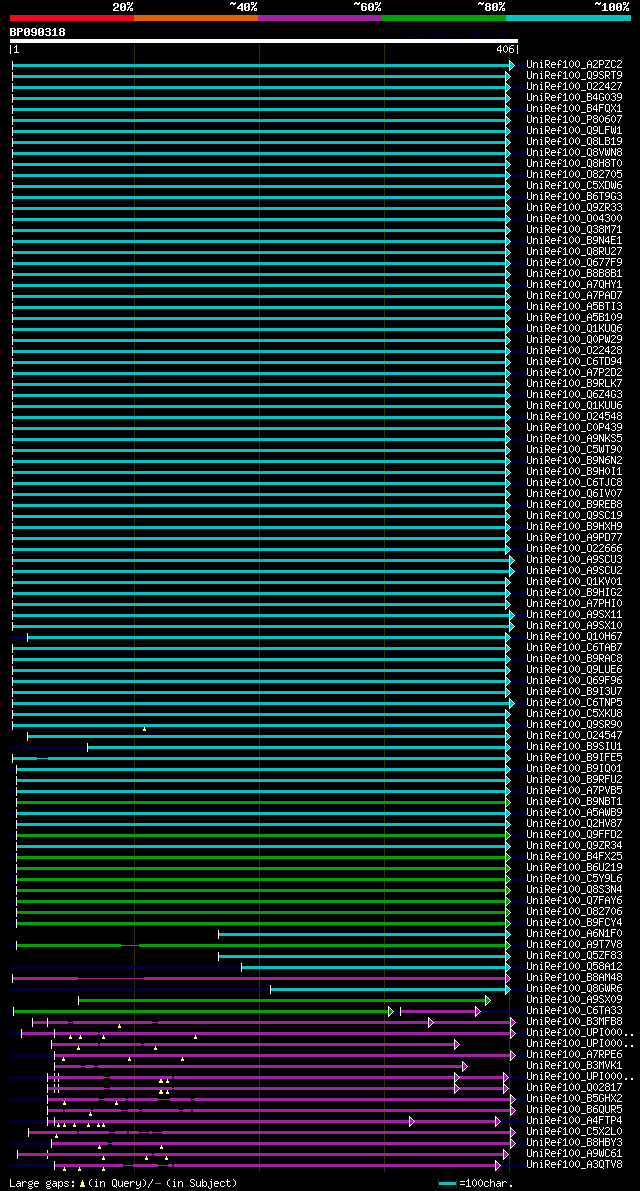Select the UniRef100_A7RPE6 label
This screenshot has height=1191, width=640.
[574, 1056]
